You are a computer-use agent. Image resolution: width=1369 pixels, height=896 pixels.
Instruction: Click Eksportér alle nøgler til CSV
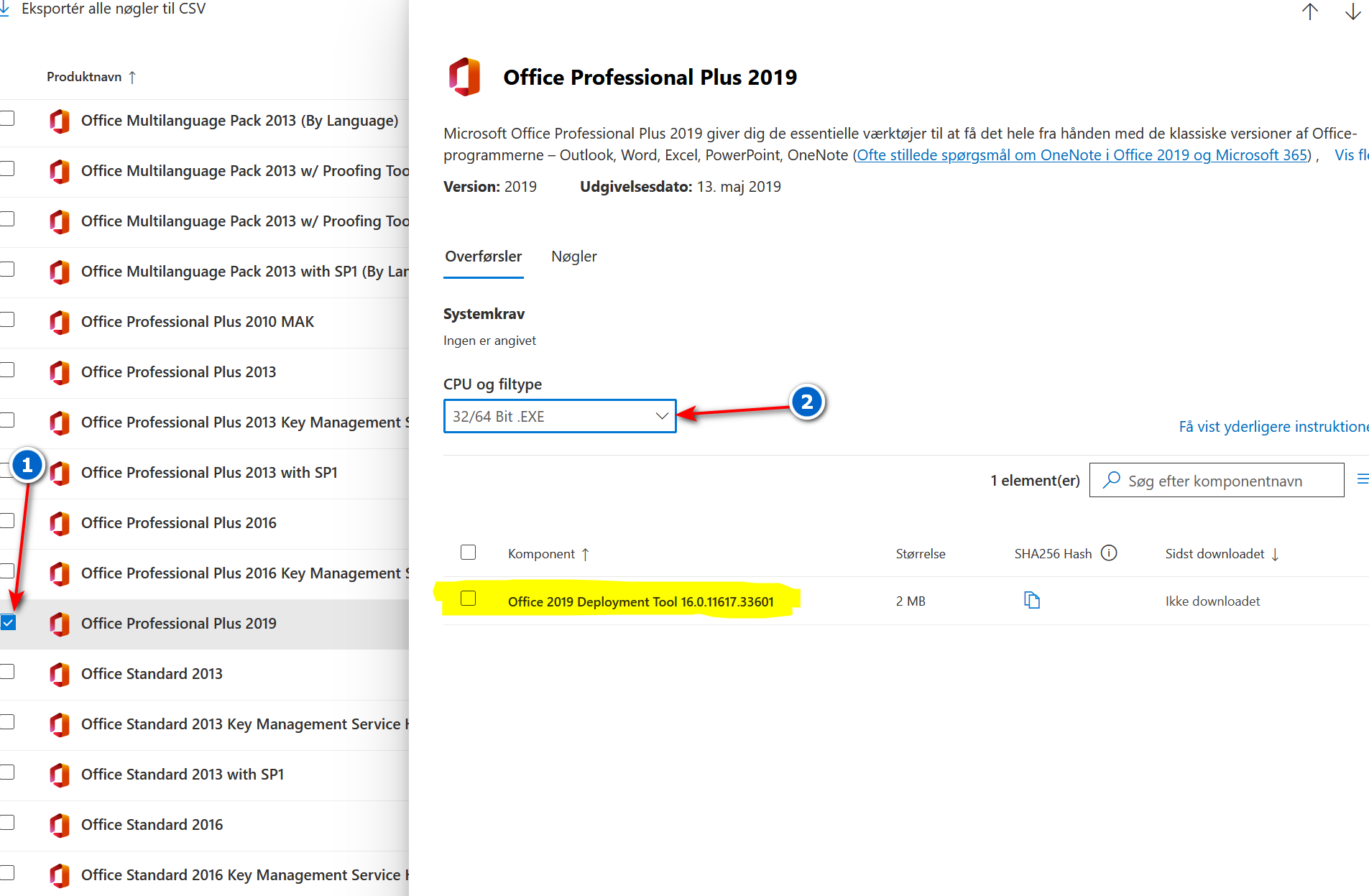(114, 9)
